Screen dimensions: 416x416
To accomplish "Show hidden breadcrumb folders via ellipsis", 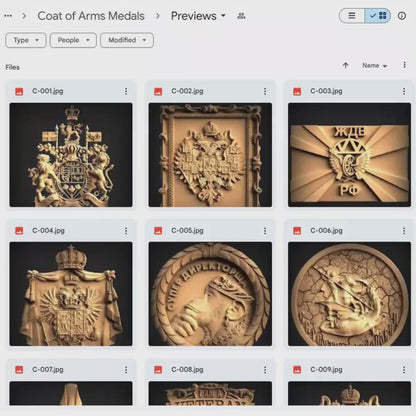I will [x=8, y=16].
